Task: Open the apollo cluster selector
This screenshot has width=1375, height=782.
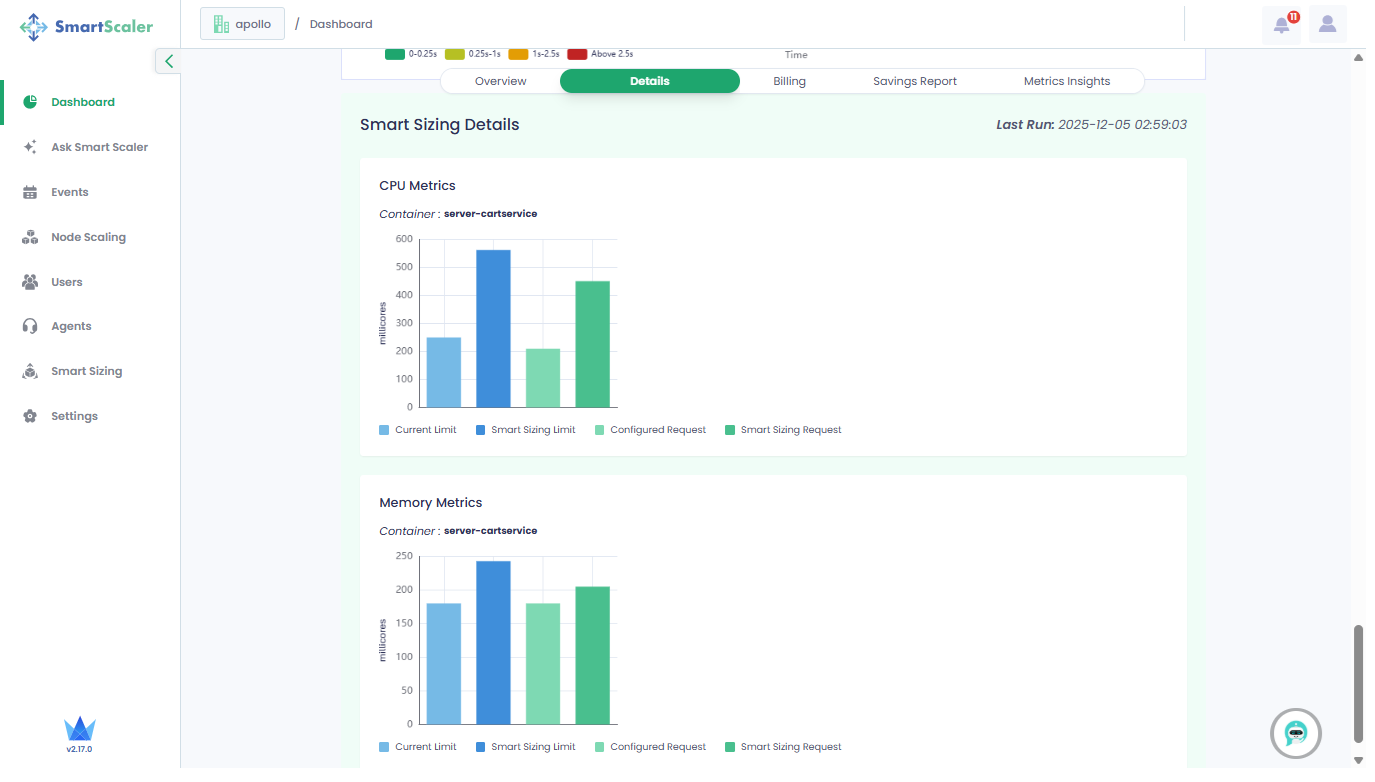Action: (242, 24)
